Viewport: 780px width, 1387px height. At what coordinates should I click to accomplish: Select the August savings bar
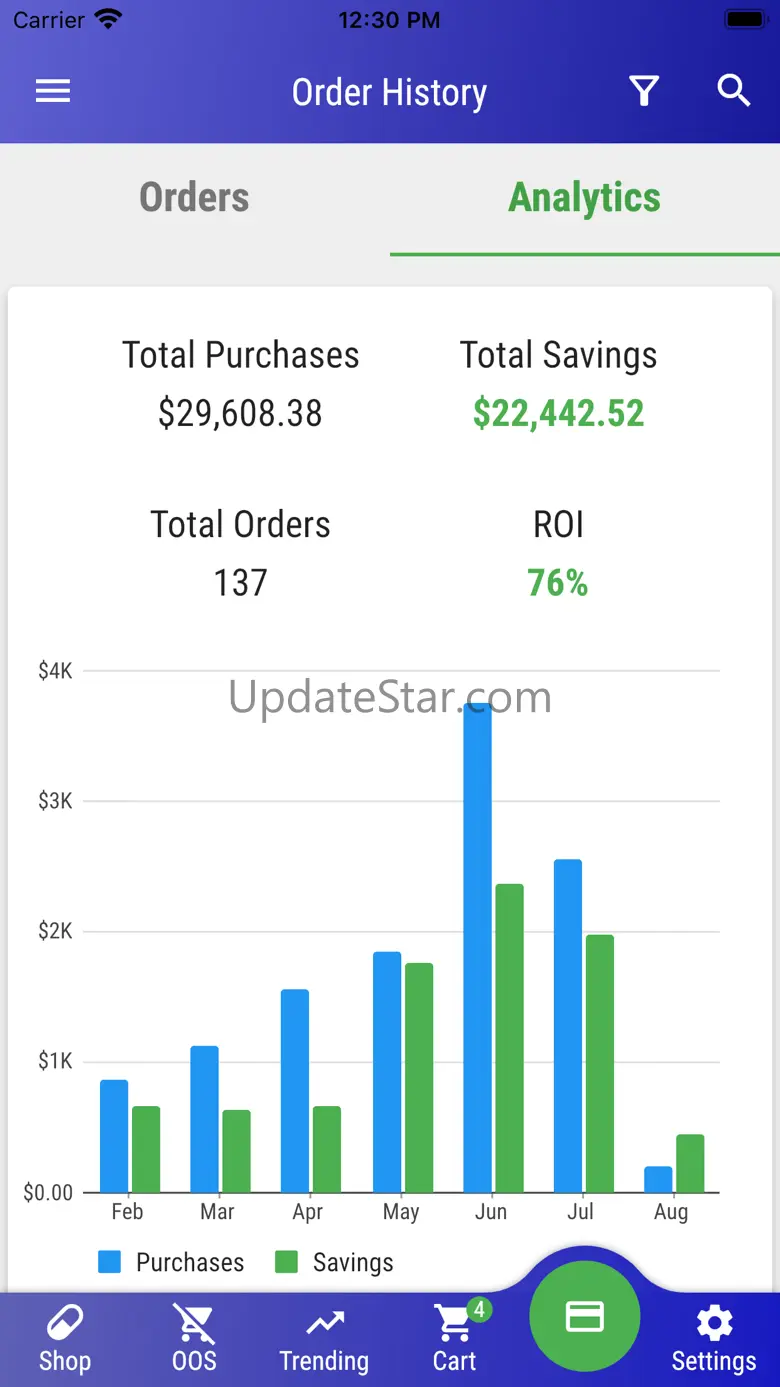click(x=690, y=1163)
